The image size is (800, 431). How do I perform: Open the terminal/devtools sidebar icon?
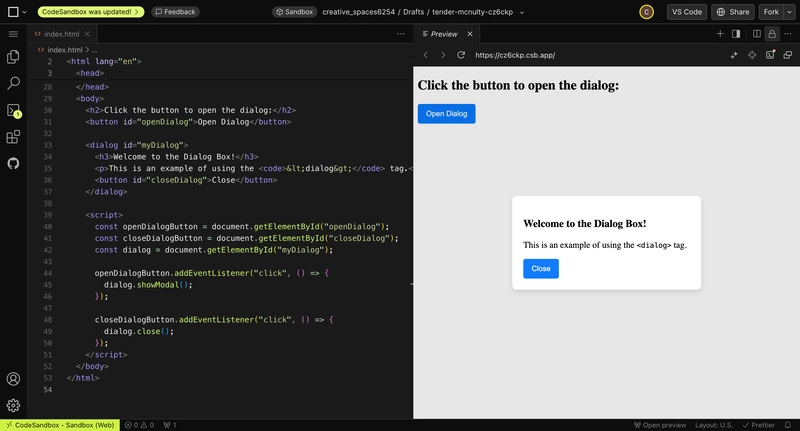[x=14, y=111]
